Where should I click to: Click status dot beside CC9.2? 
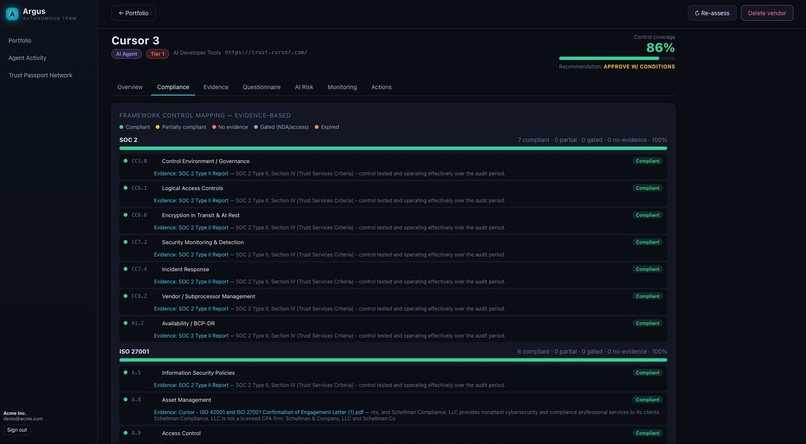[125, 296]
